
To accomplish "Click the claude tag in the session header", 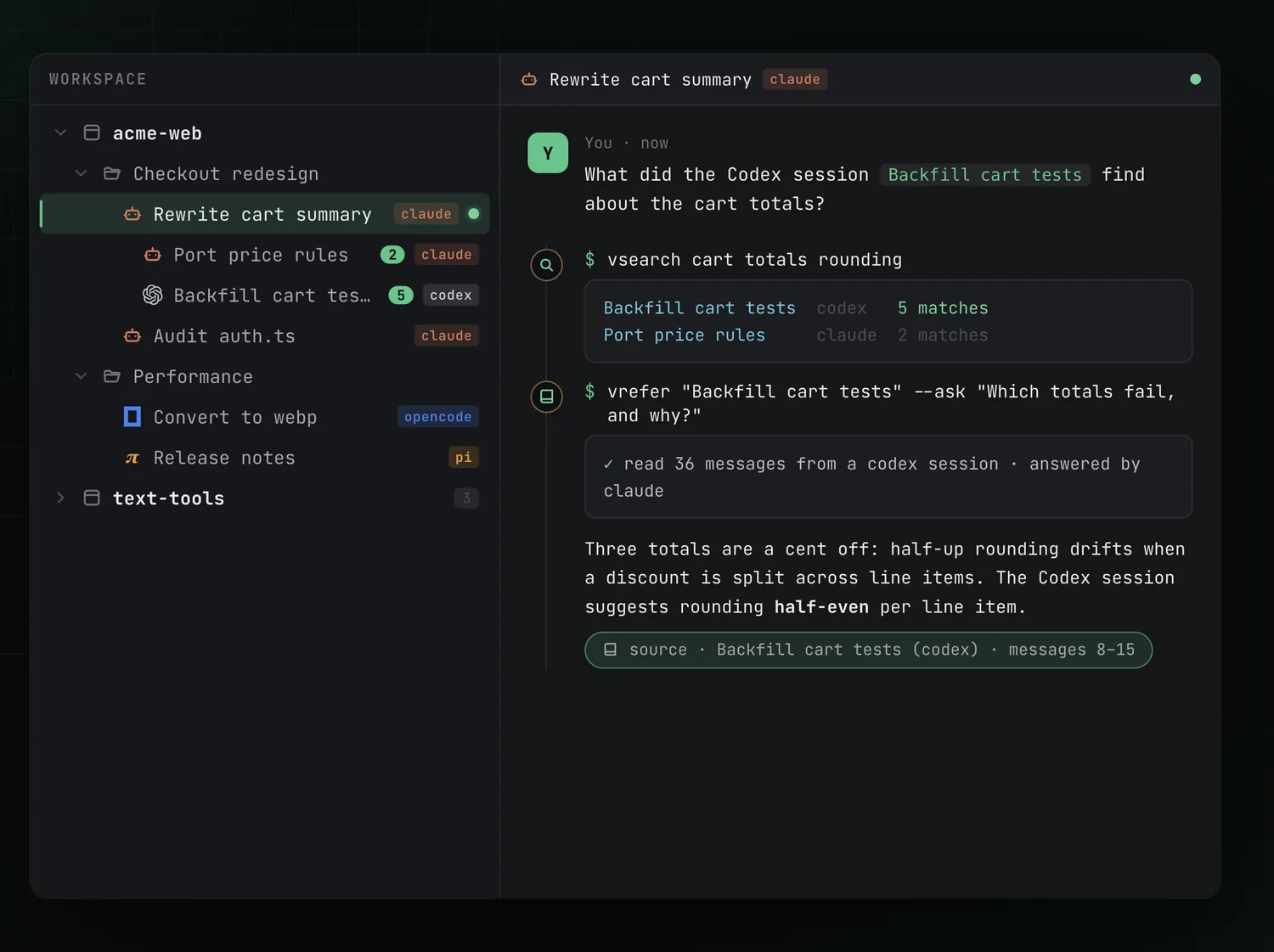I will coord(795,79).
